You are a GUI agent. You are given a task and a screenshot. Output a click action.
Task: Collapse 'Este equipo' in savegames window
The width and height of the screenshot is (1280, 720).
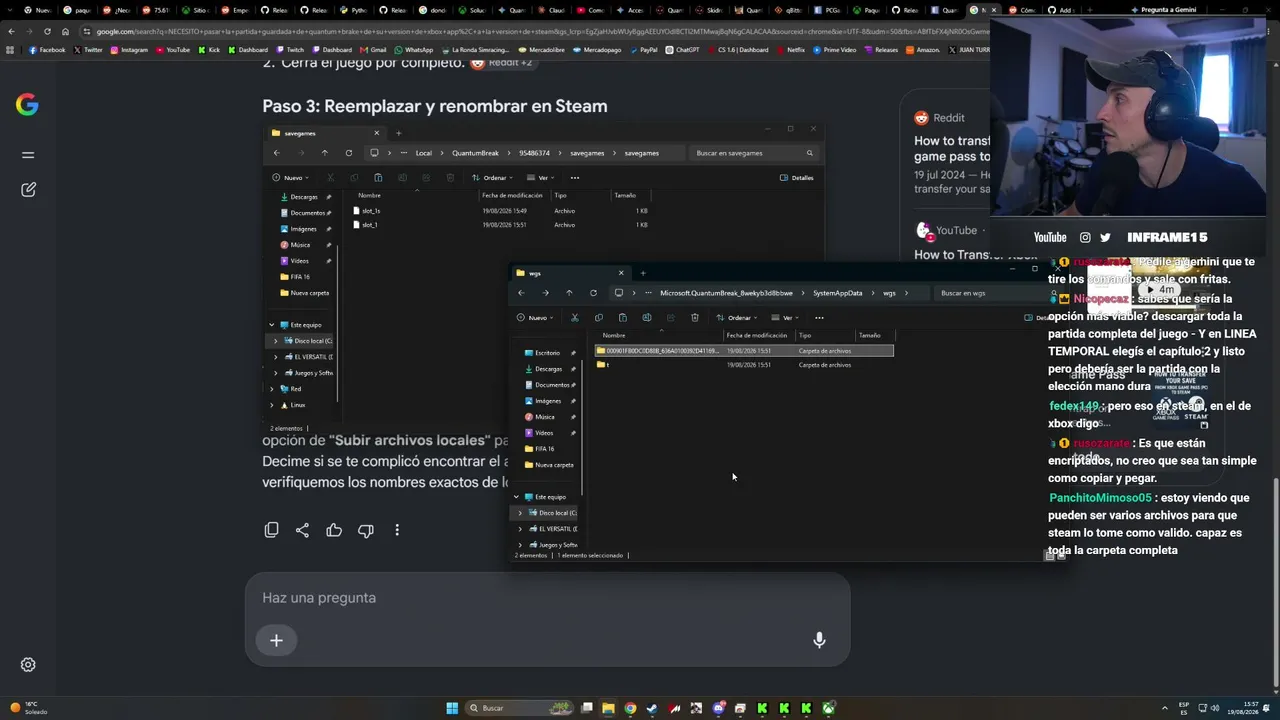tap(271, 325)
